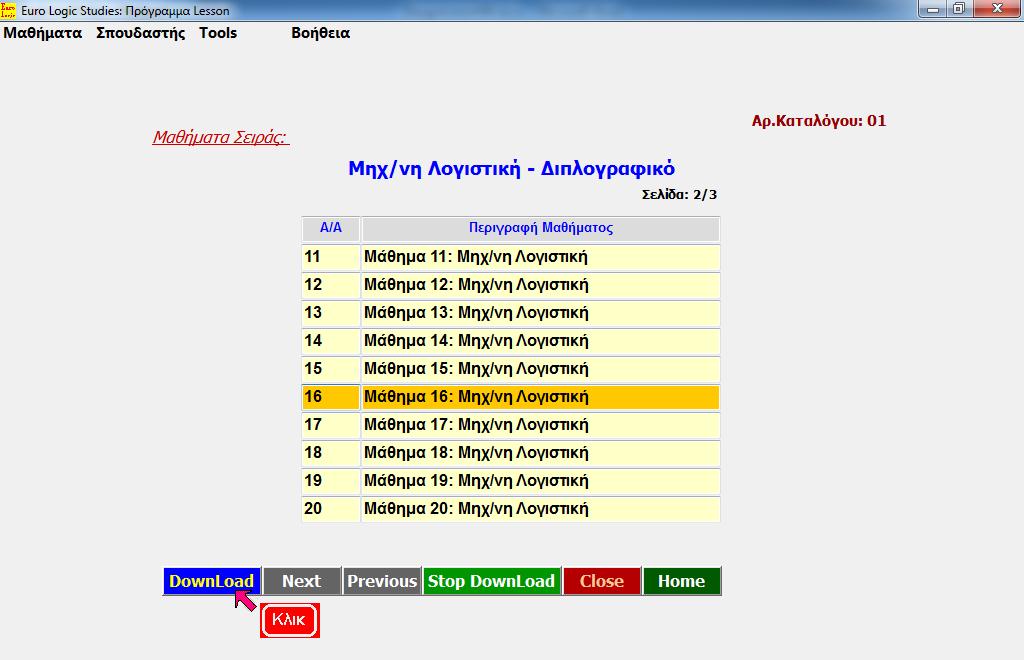Image resolution: width=1024 pixels, height=660 pixels.
Task: Click the blue DownLoad button
Action: click(x=211, y=581)
